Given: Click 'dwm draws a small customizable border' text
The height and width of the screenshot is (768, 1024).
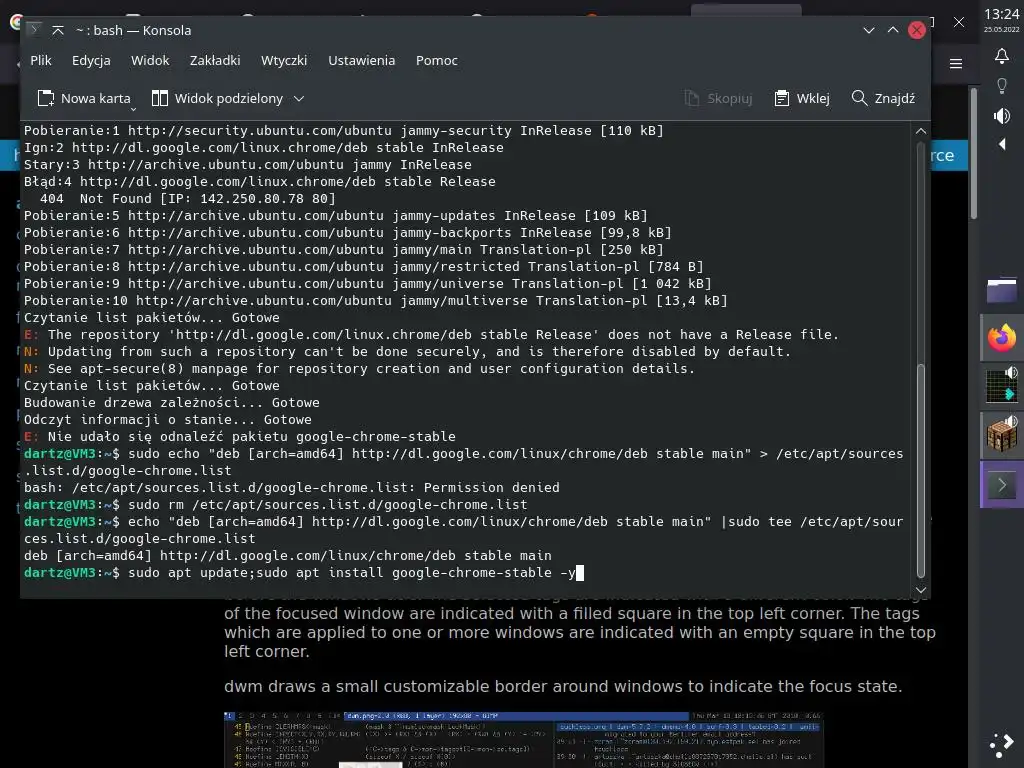Looking at the screenshot, I should 563,686.
